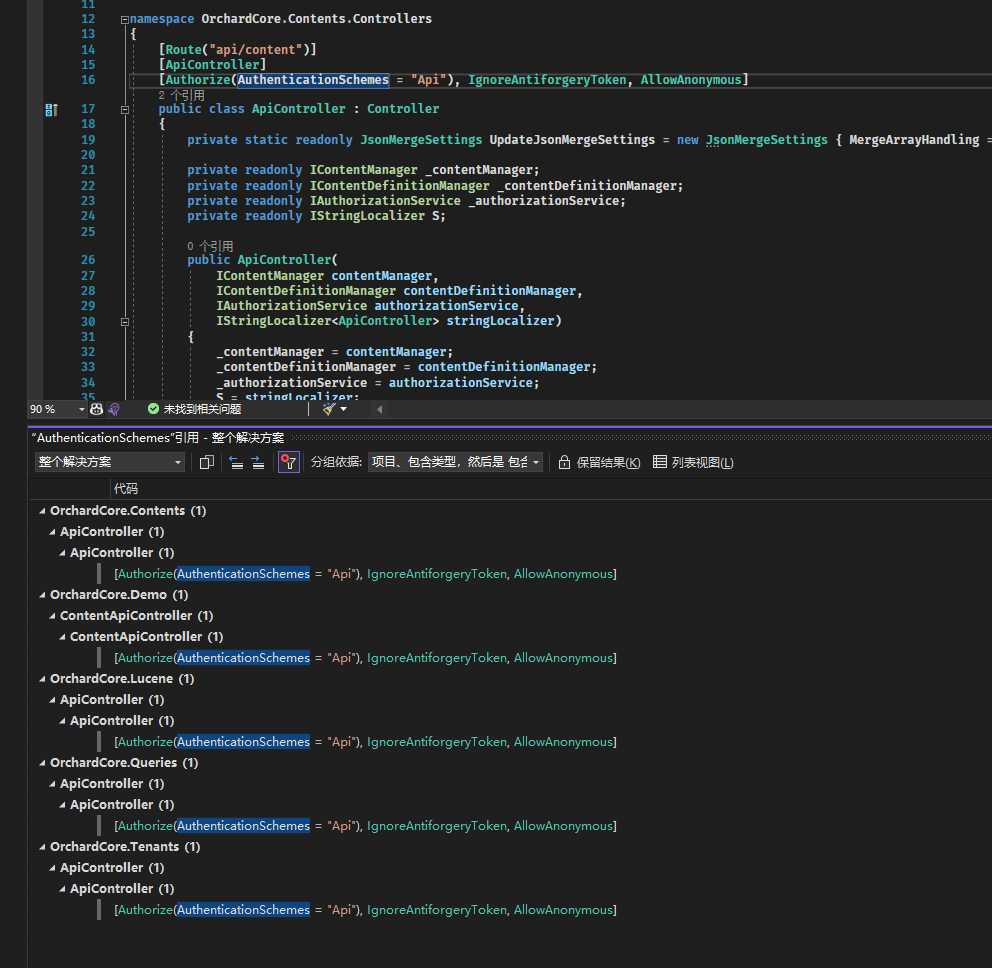Click [Route("api/content")] on line 14
992x968 pixels.
(237, 49)
